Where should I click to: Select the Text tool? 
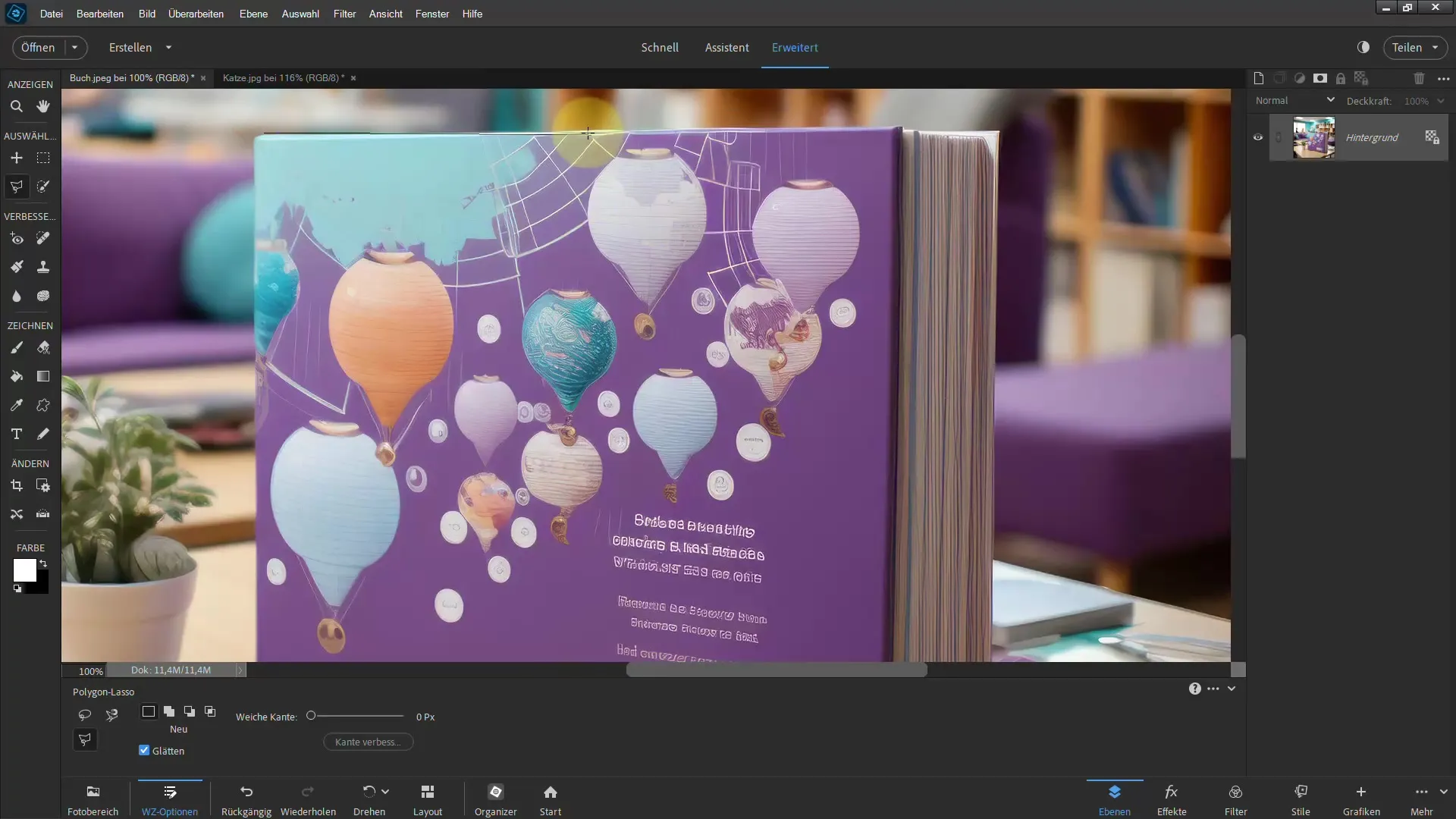point(16,435)
